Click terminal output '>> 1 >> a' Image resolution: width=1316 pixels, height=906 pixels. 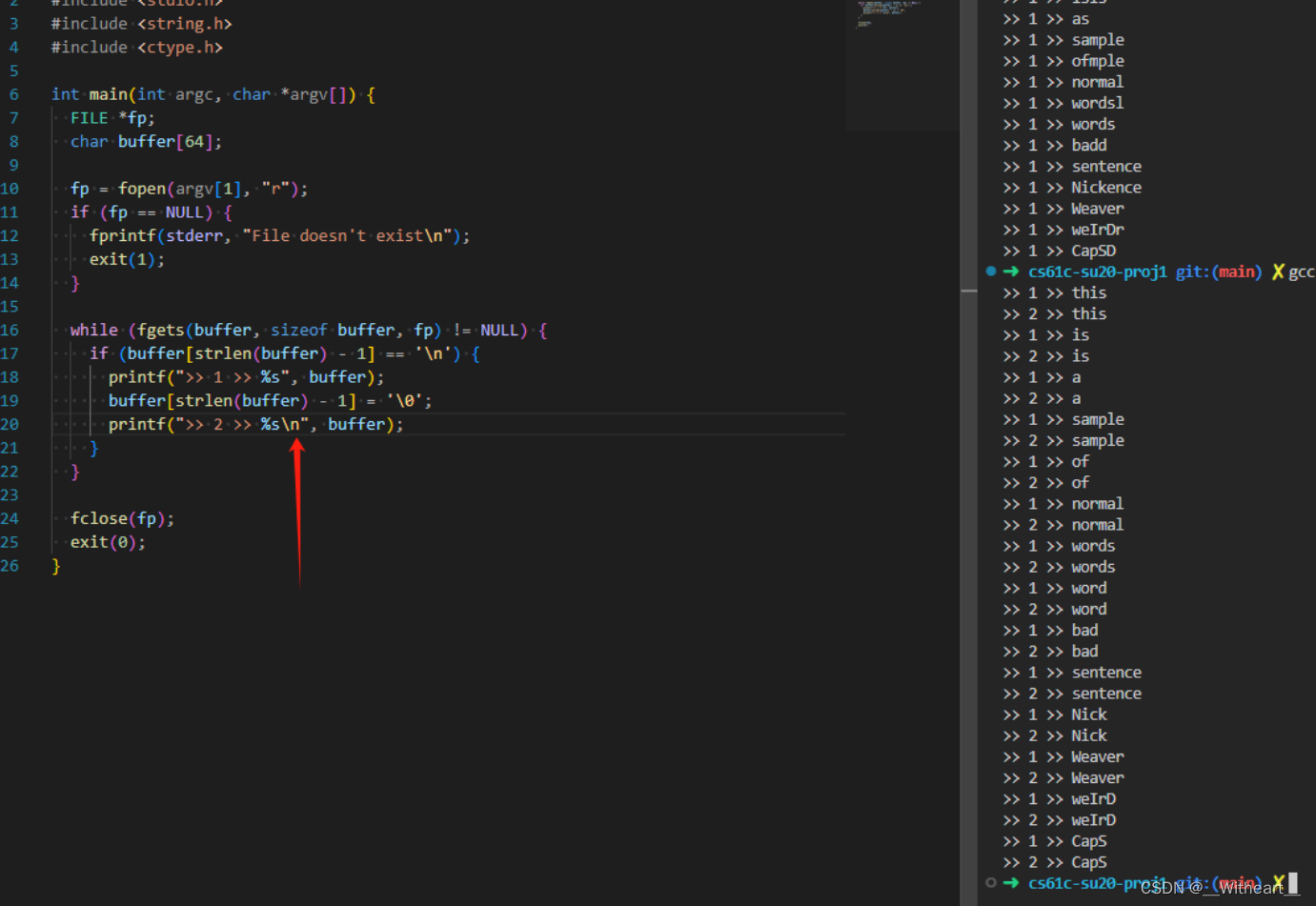[1042, 377]
